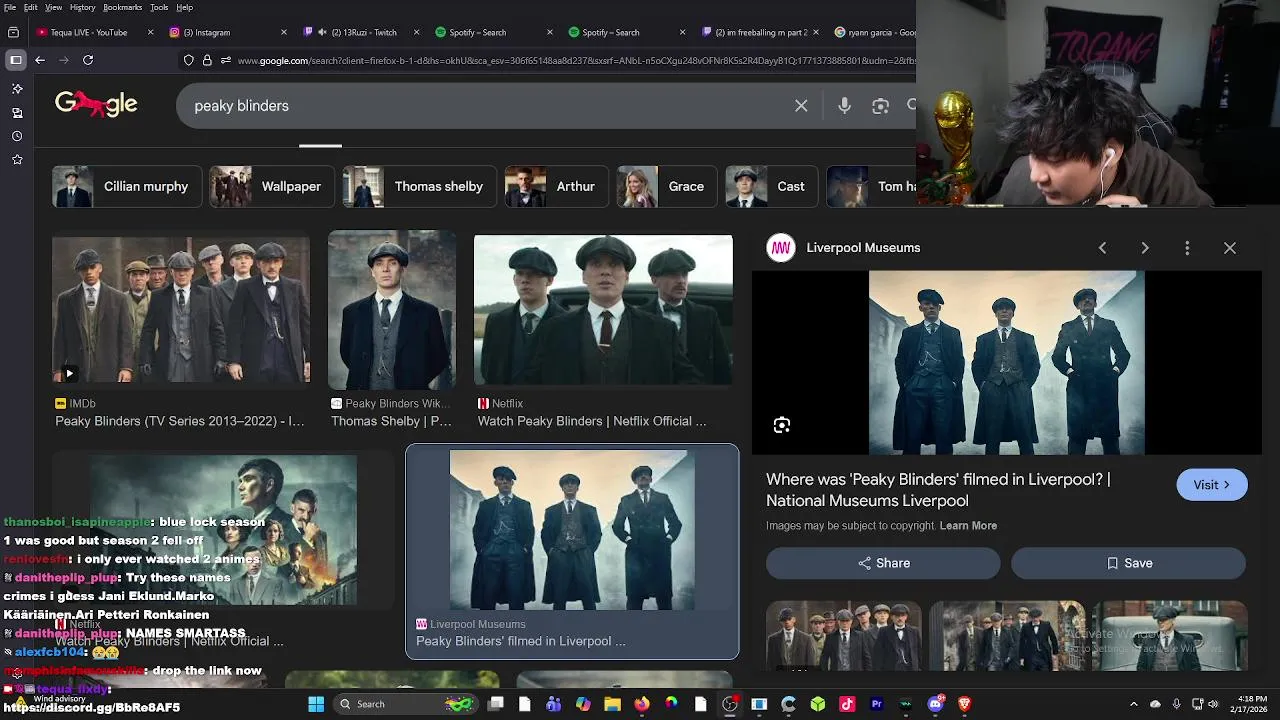This screenshot has height=720, width=1280.
Task: Share the previewed image
Action: pos(883,563)
